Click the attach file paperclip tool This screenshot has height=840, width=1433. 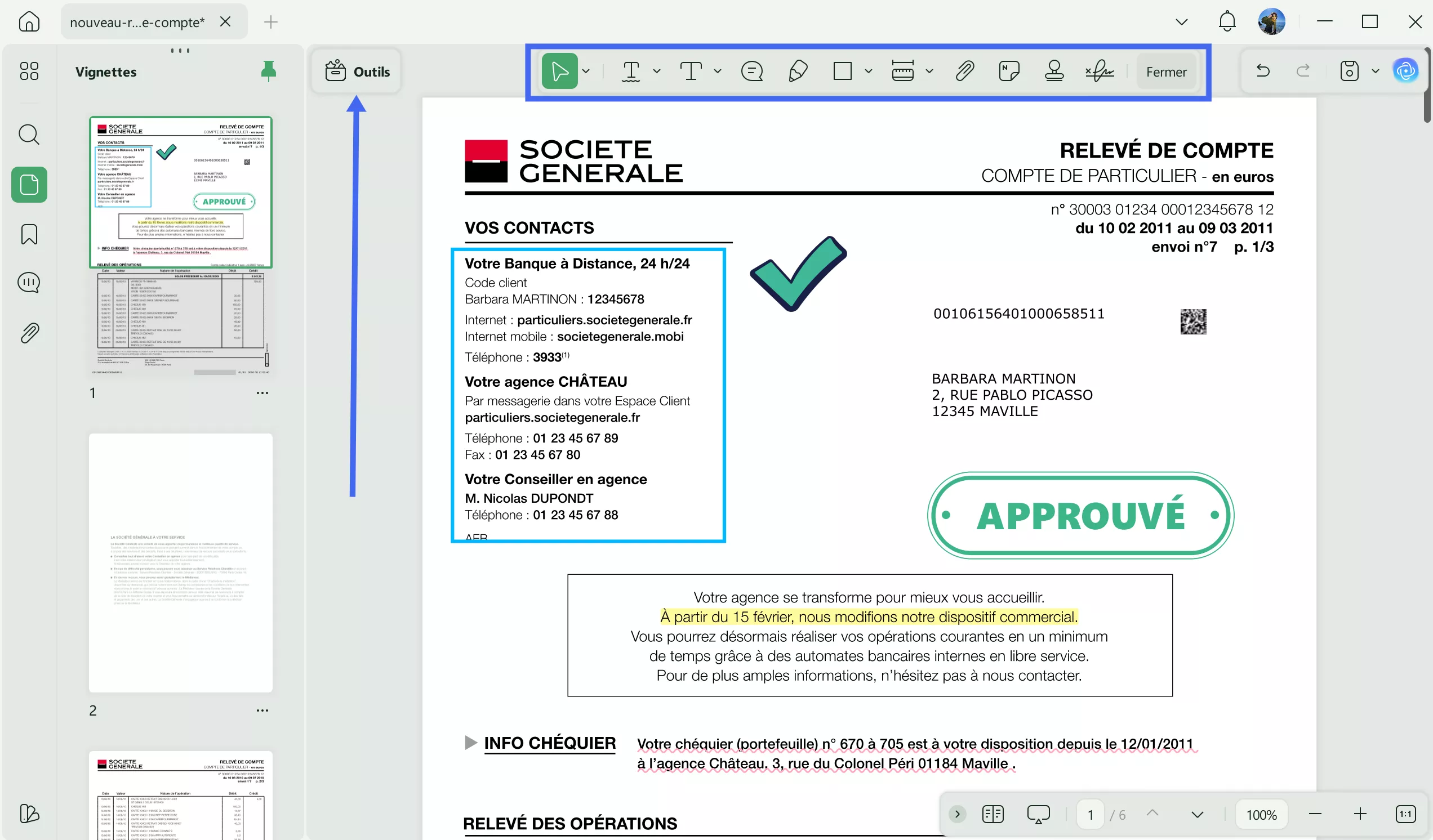coord(964,72)
